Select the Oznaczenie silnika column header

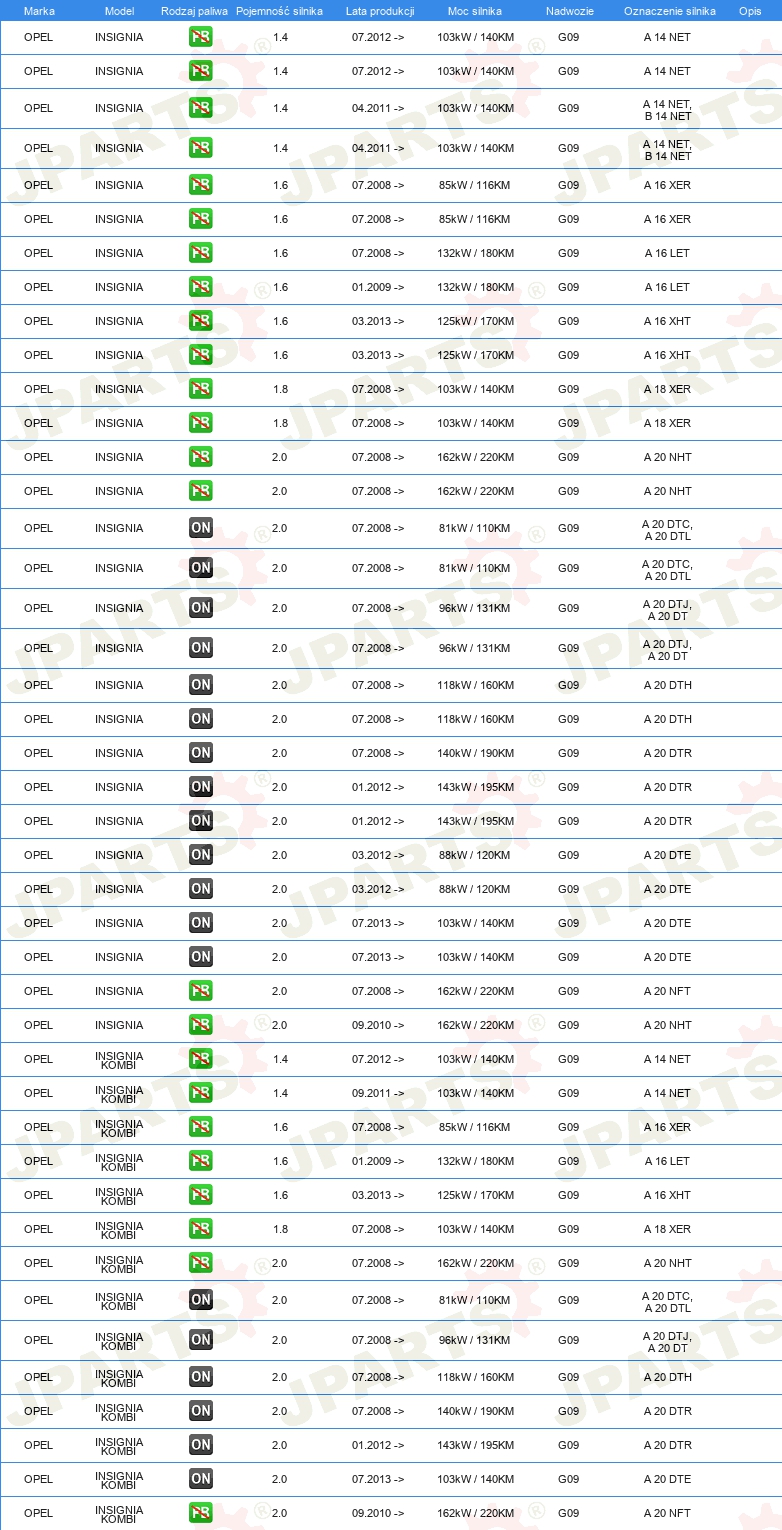(x=669, y=11)
